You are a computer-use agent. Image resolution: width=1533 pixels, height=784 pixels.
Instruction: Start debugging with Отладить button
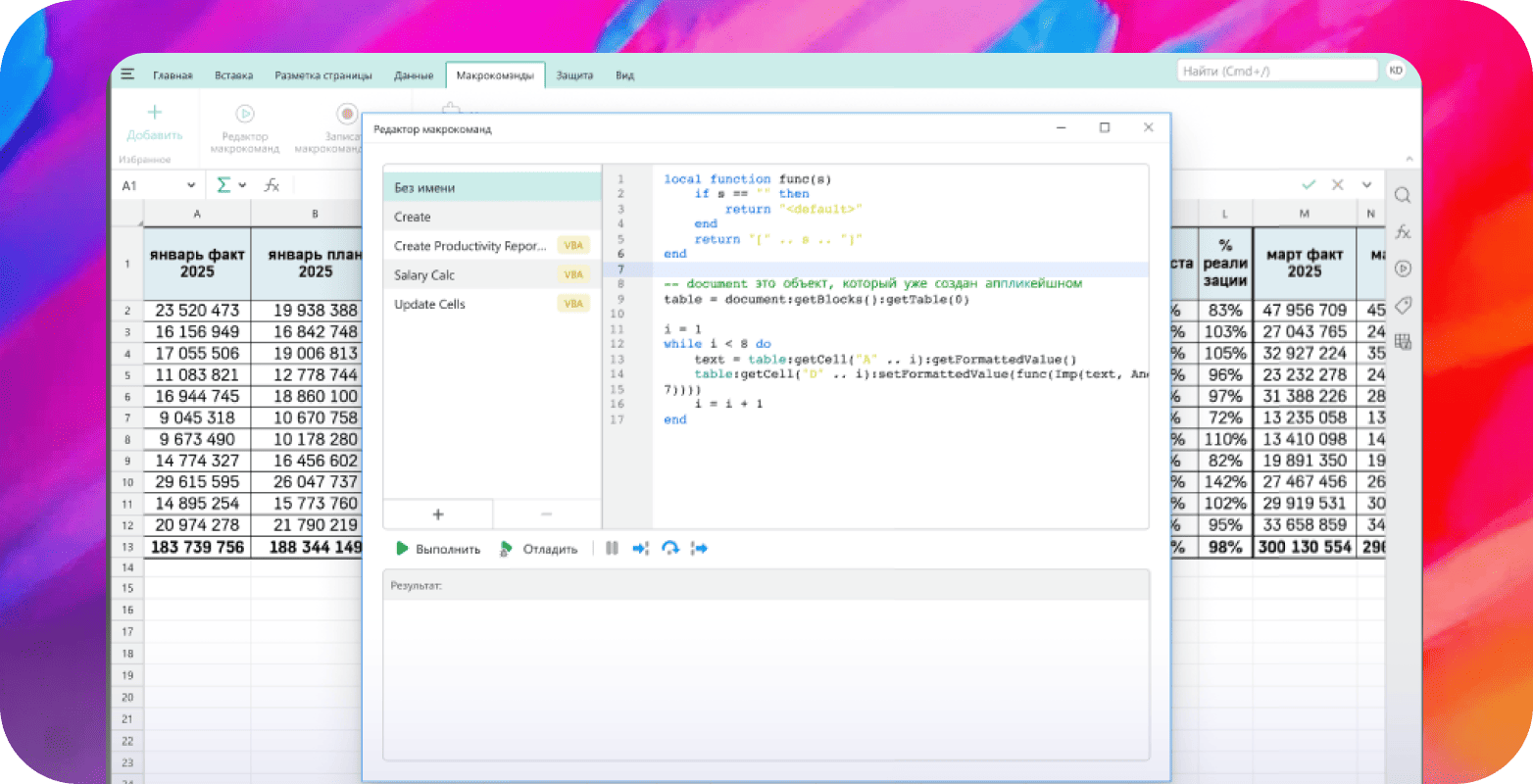[x=538, y=549]
